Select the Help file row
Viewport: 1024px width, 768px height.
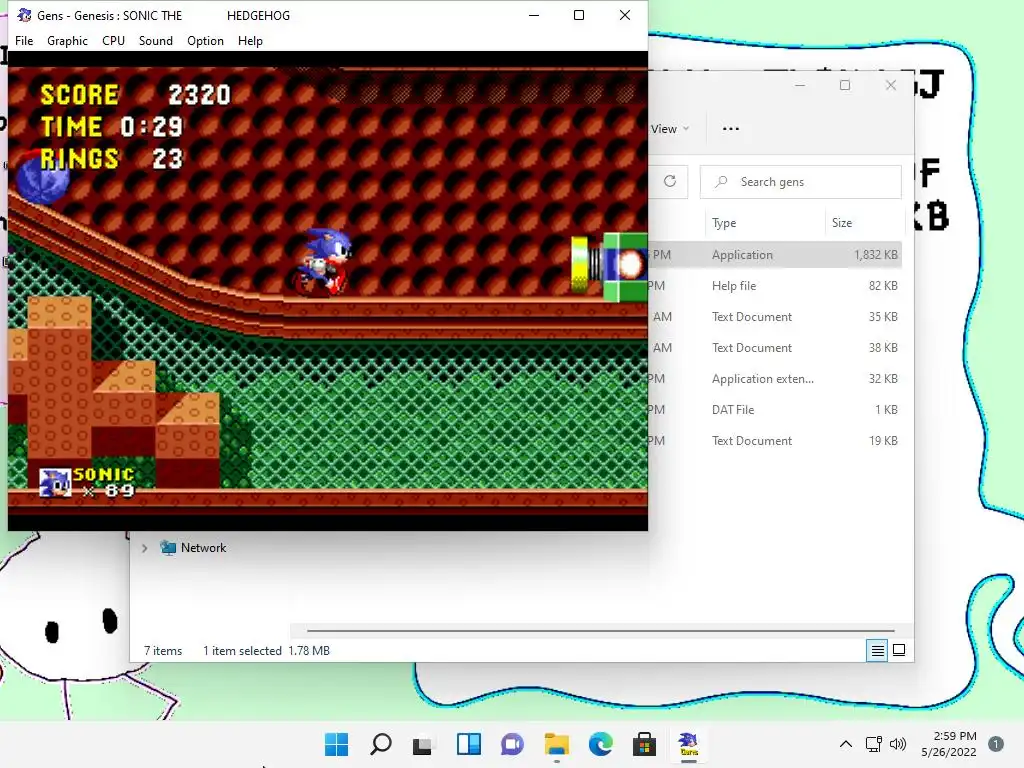coord(775,285)
